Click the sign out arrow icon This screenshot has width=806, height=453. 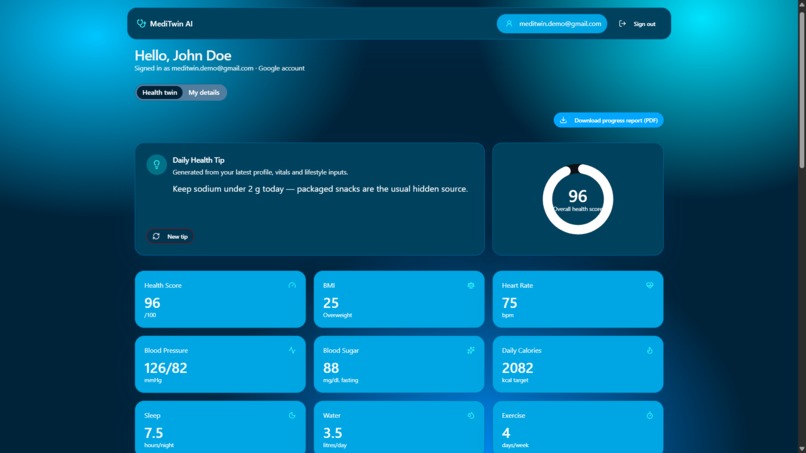tap(622, 24)
